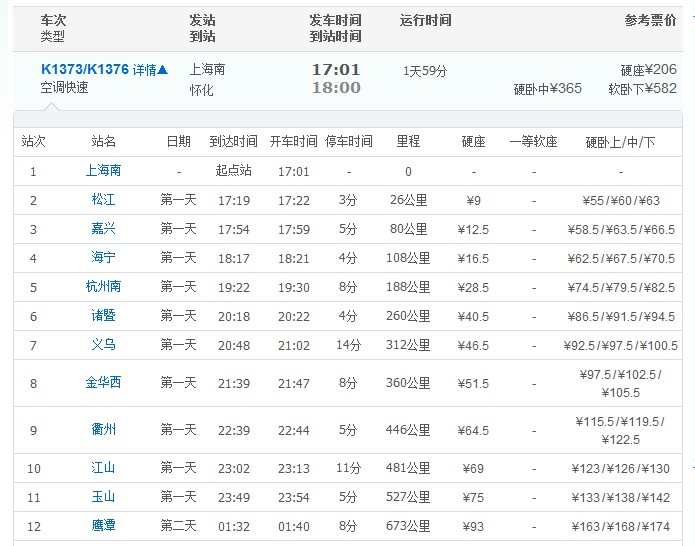Select the 海宁 station link

(x=103, y=258)
